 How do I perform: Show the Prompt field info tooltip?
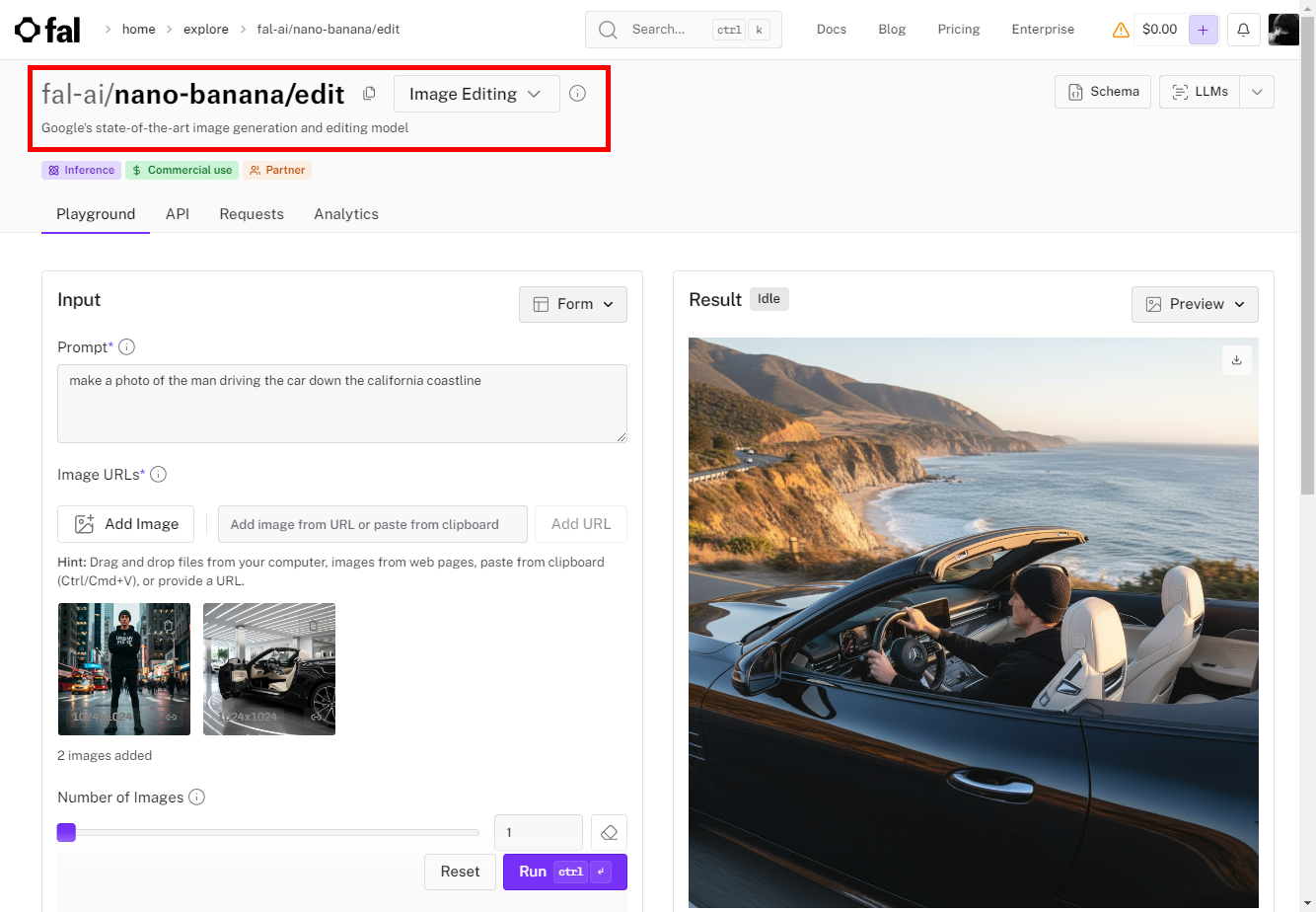[126, 346]
